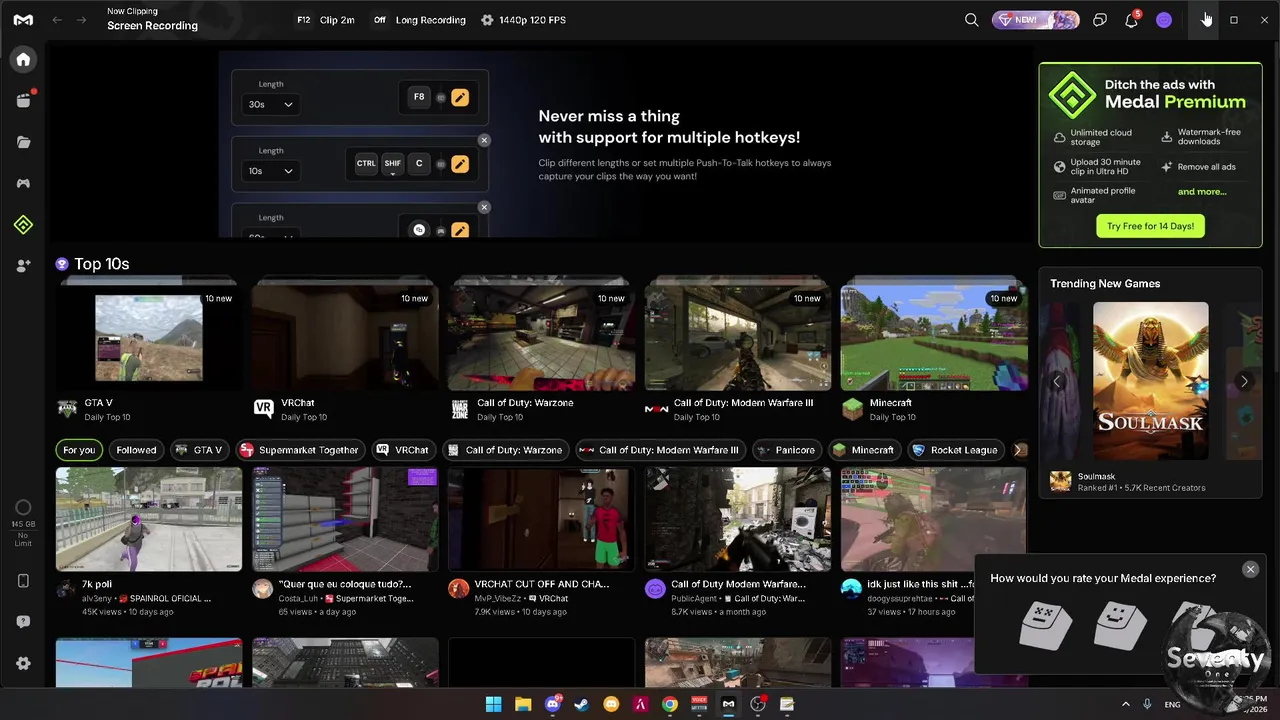
Task: Open VRChat Daily Top 10 thumbnail
Action: tap(345, 337)
